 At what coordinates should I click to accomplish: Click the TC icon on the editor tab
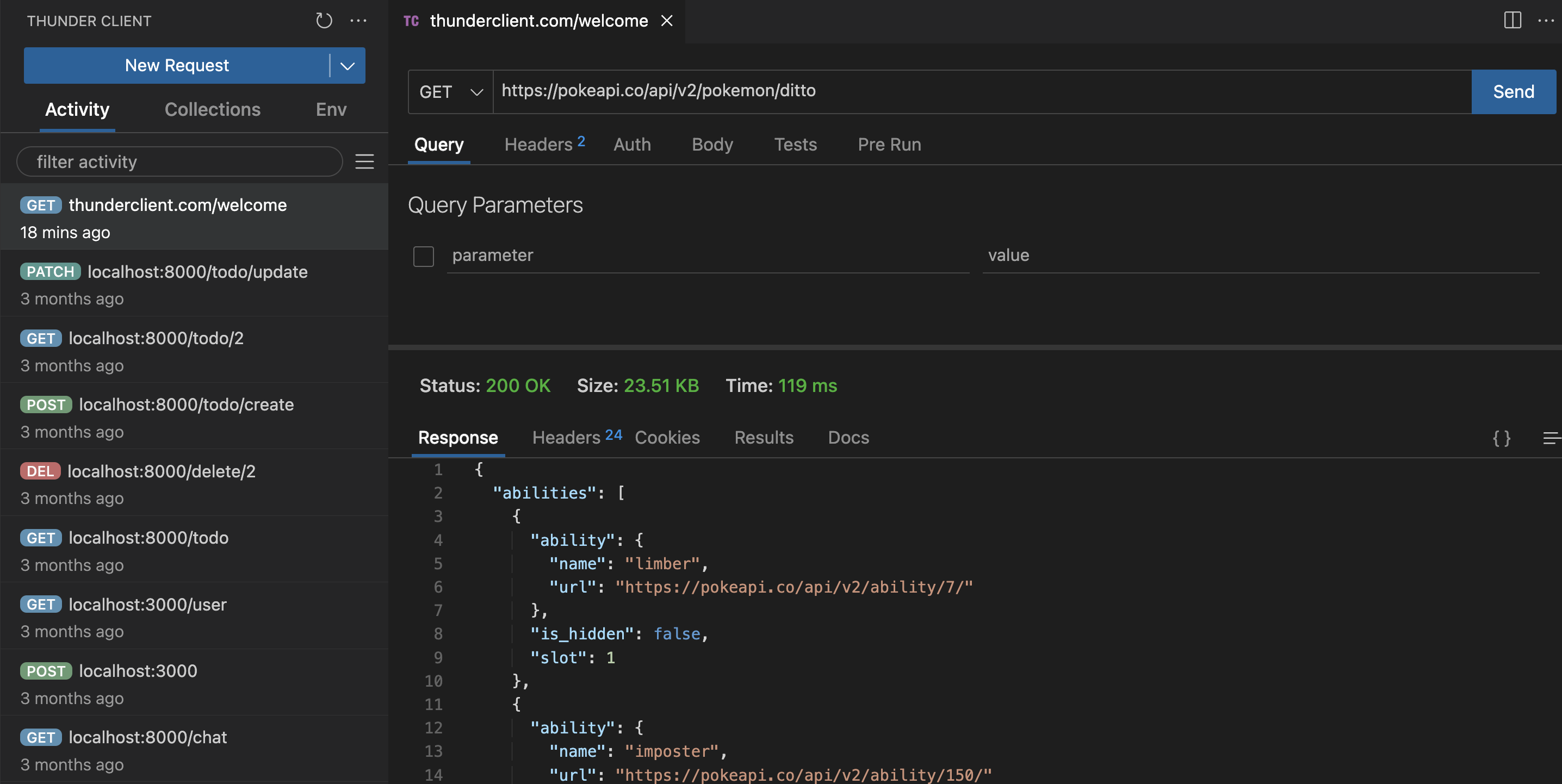411,21
